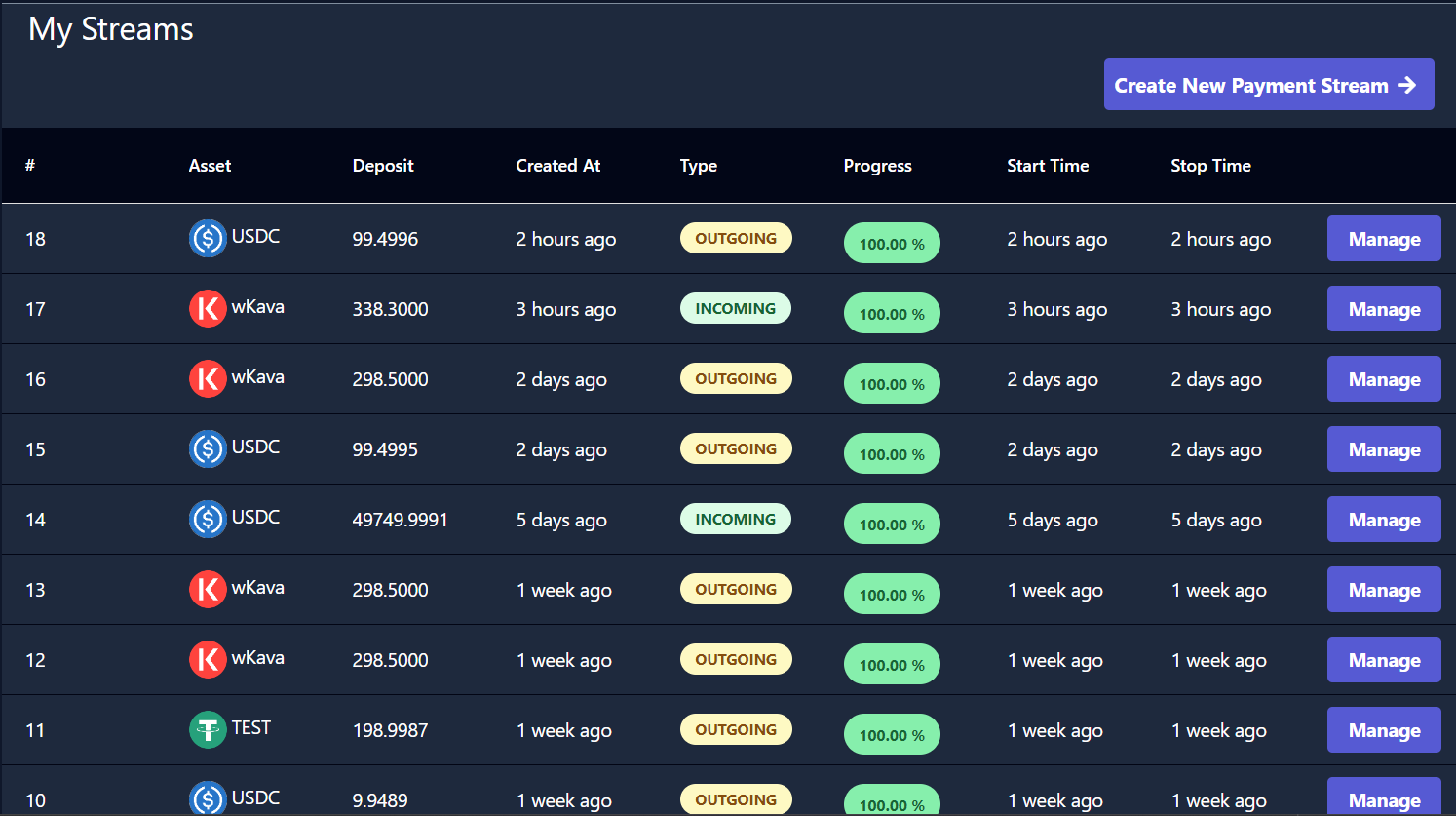
Task: Click the 100.00 % progress pill on stream 15
Action: coord(892,453)
